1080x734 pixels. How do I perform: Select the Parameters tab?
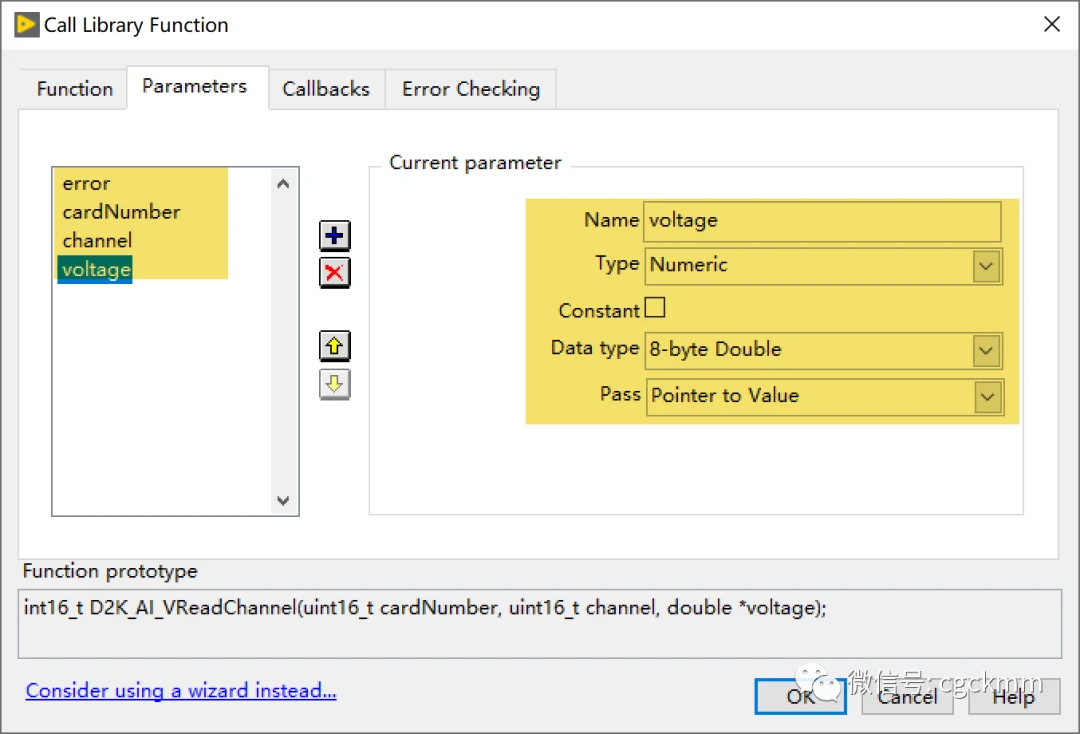[194, 87]
